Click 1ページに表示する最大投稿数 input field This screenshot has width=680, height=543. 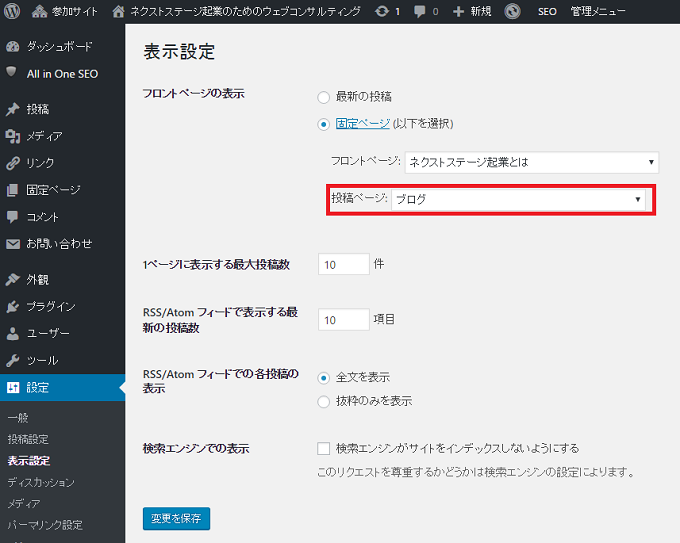click(343, 264)
